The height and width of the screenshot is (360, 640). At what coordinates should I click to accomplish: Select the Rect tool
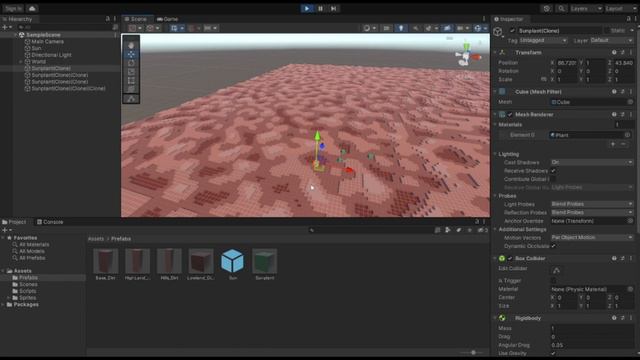coord(131,80)
